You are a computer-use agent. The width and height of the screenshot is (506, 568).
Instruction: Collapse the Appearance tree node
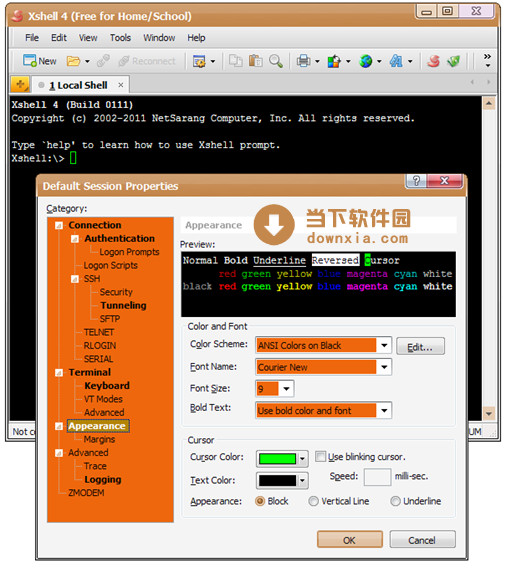point(58,426)
